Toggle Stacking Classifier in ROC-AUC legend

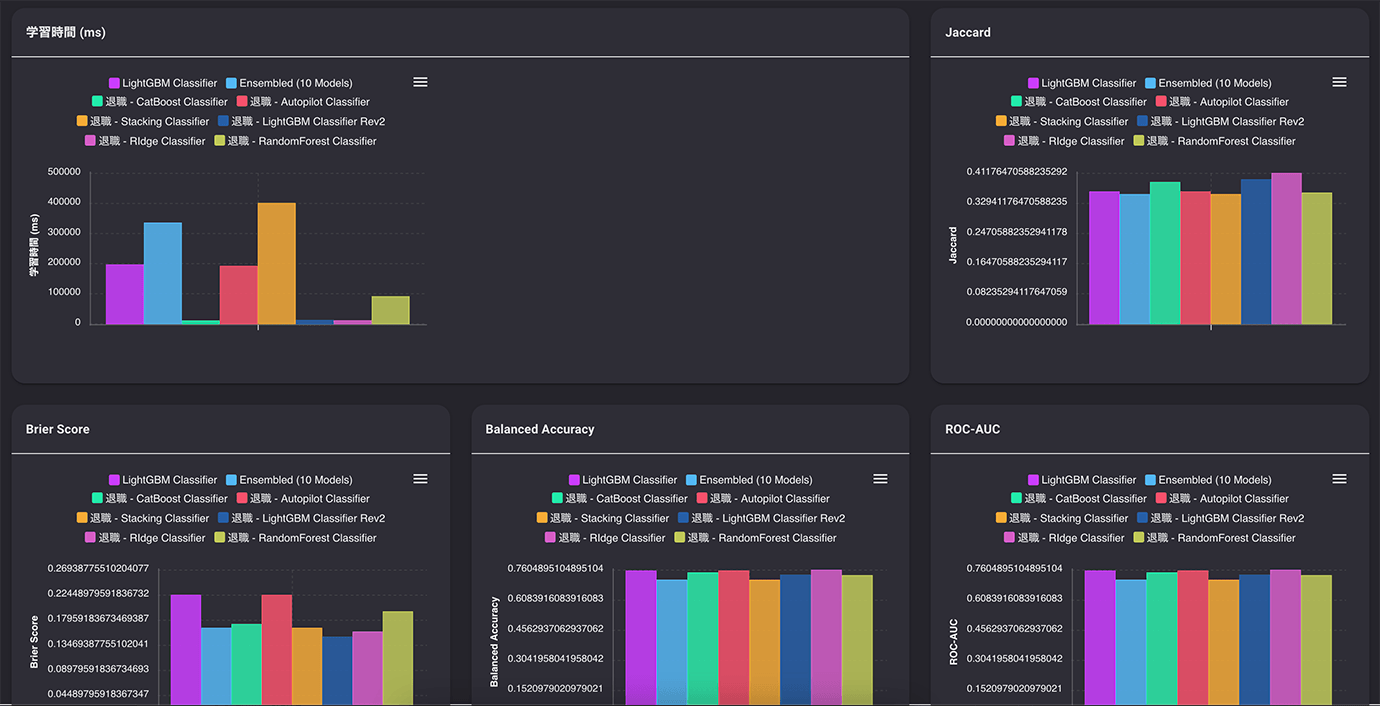[x=1062, y=518]
